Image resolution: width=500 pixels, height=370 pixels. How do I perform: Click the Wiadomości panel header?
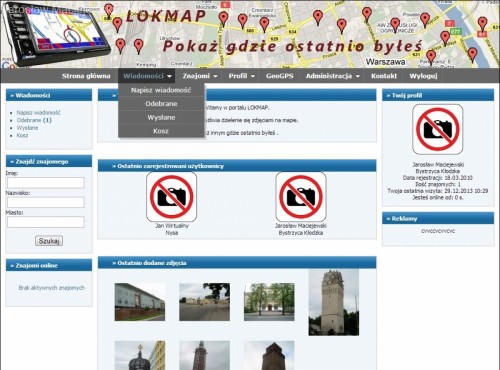tap(49, 95)
